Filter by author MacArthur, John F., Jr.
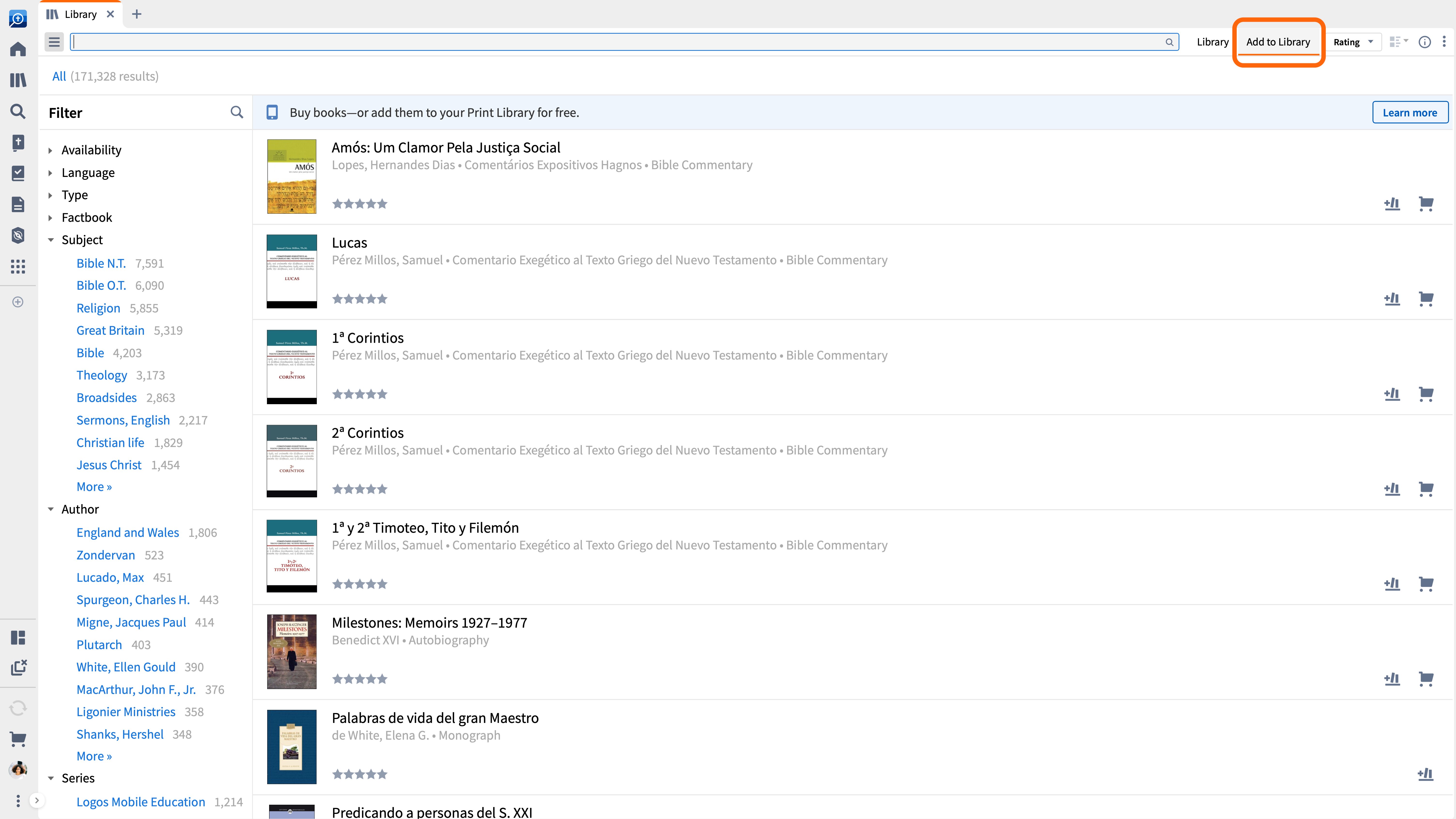The width and height of the screenshot is (1456, 819). pos(136,690)
